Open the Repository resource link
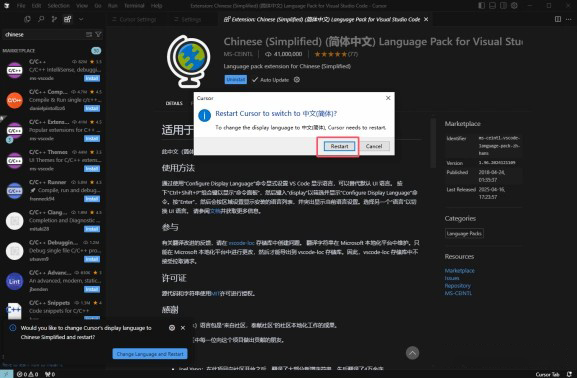The image size is (578, 378). [x=457, y=286]
